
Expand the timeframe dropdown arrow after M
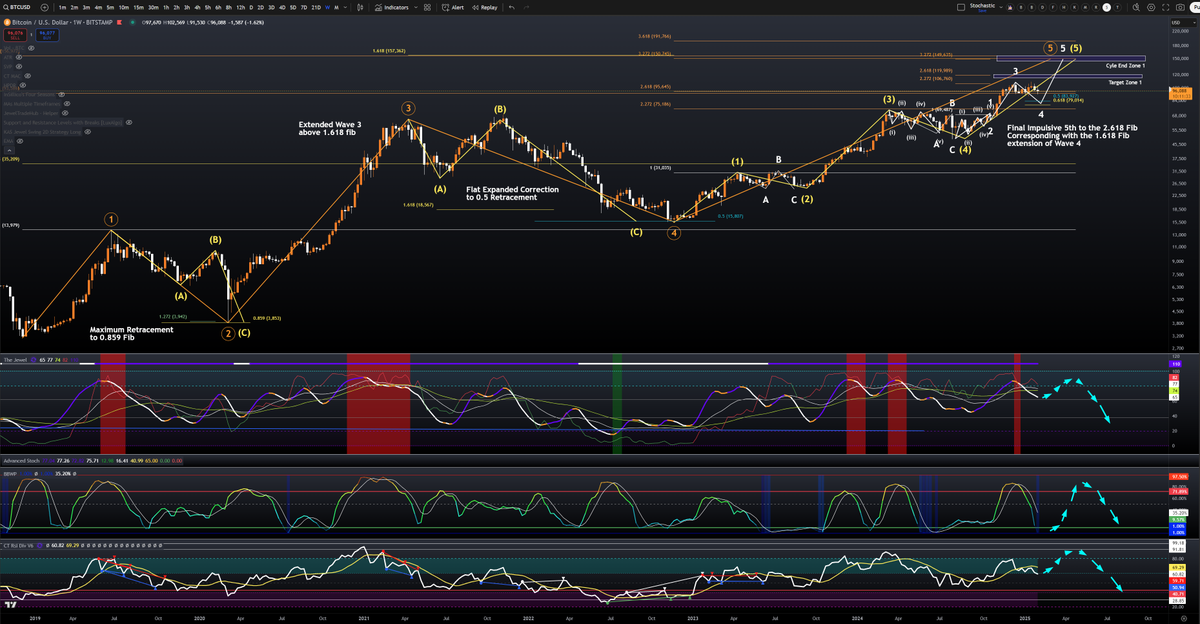pos(346,7)
